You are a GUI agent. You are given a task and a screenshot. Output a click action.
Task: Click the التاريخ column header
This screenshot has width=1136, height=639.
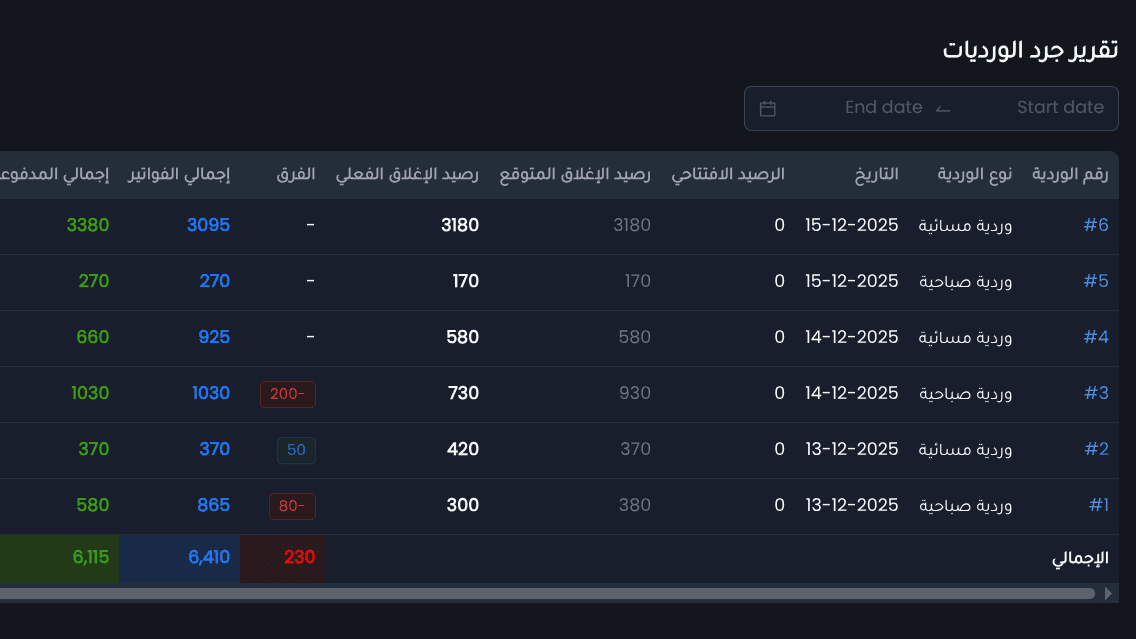coord(876,175)
